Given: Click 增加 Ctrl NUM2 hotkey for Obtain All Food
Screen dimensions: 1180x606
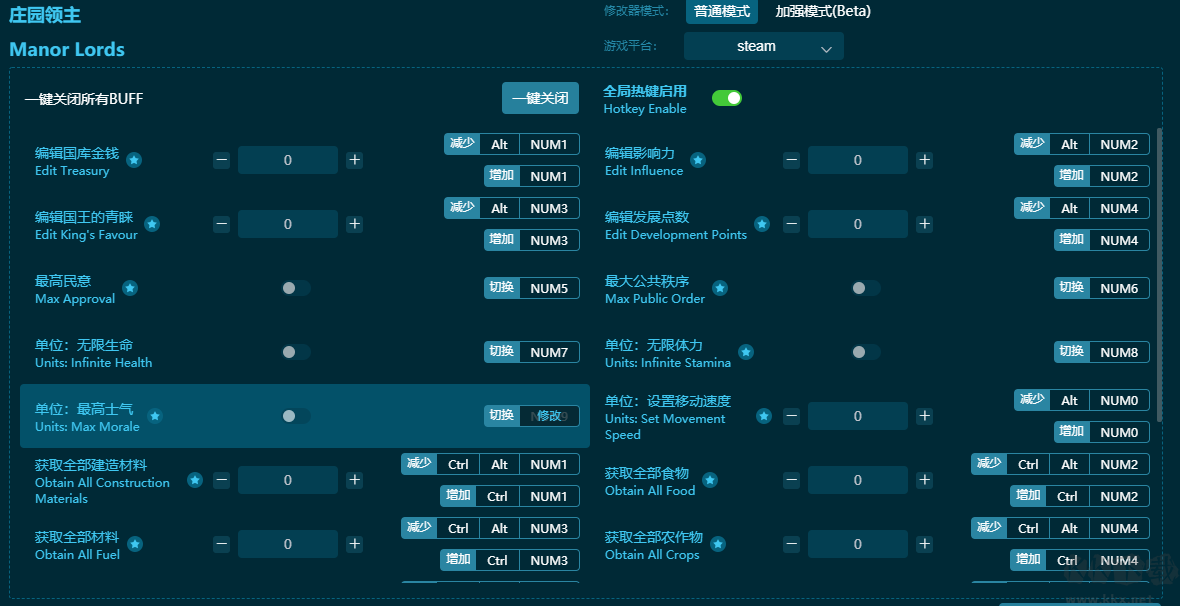Looking at the screenshot, I should [x=1080, y=496].
